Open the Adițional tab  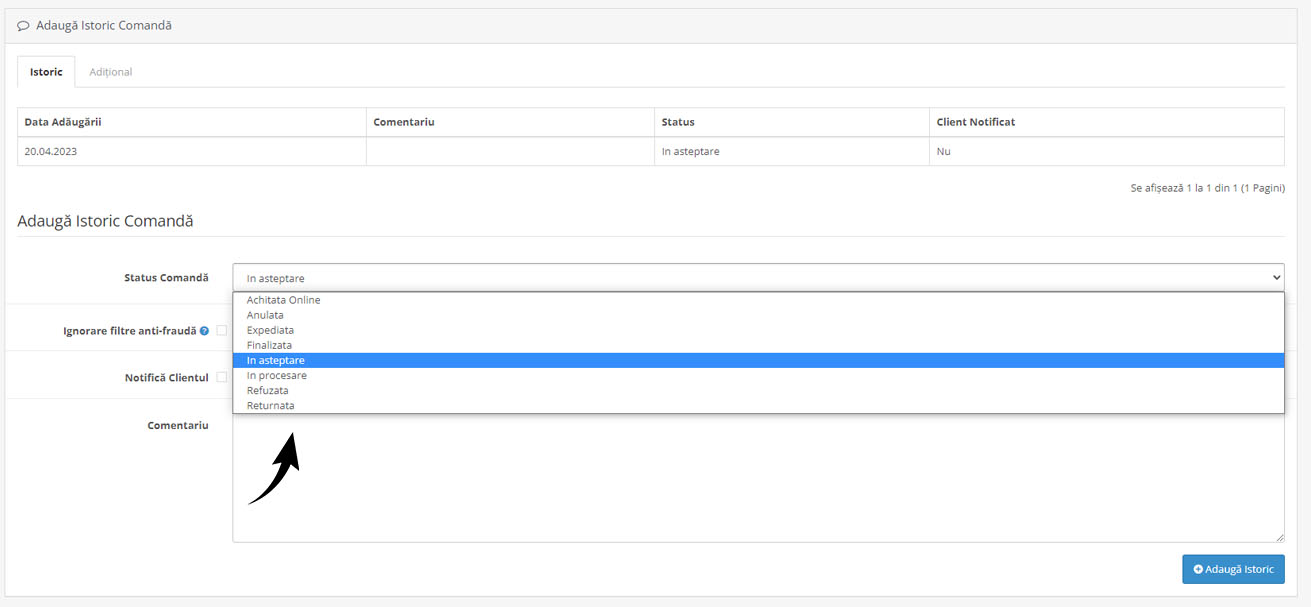click(x=111, y=72)
